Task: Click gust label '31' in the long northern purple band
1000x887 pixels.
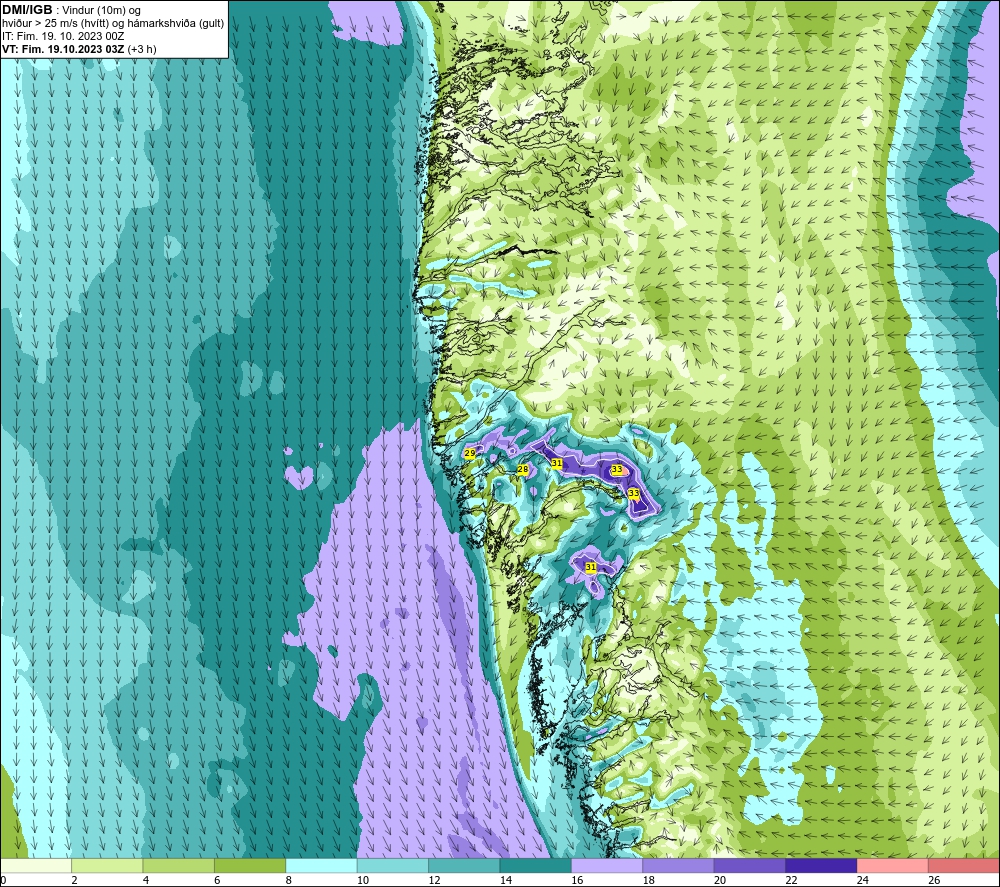Action: click(x=557, y=463)
